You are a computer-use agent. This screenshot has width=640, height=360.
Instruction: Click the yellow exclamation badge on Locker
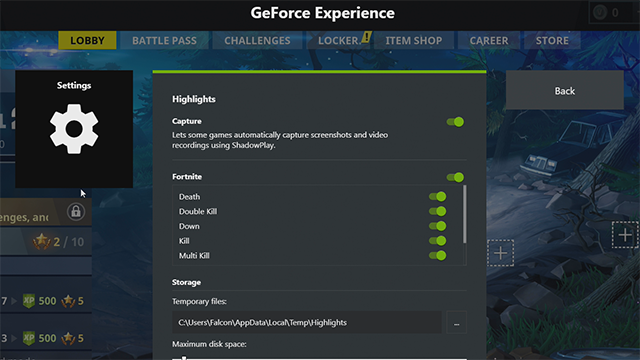pyautogui.click(x=366, y=37)
